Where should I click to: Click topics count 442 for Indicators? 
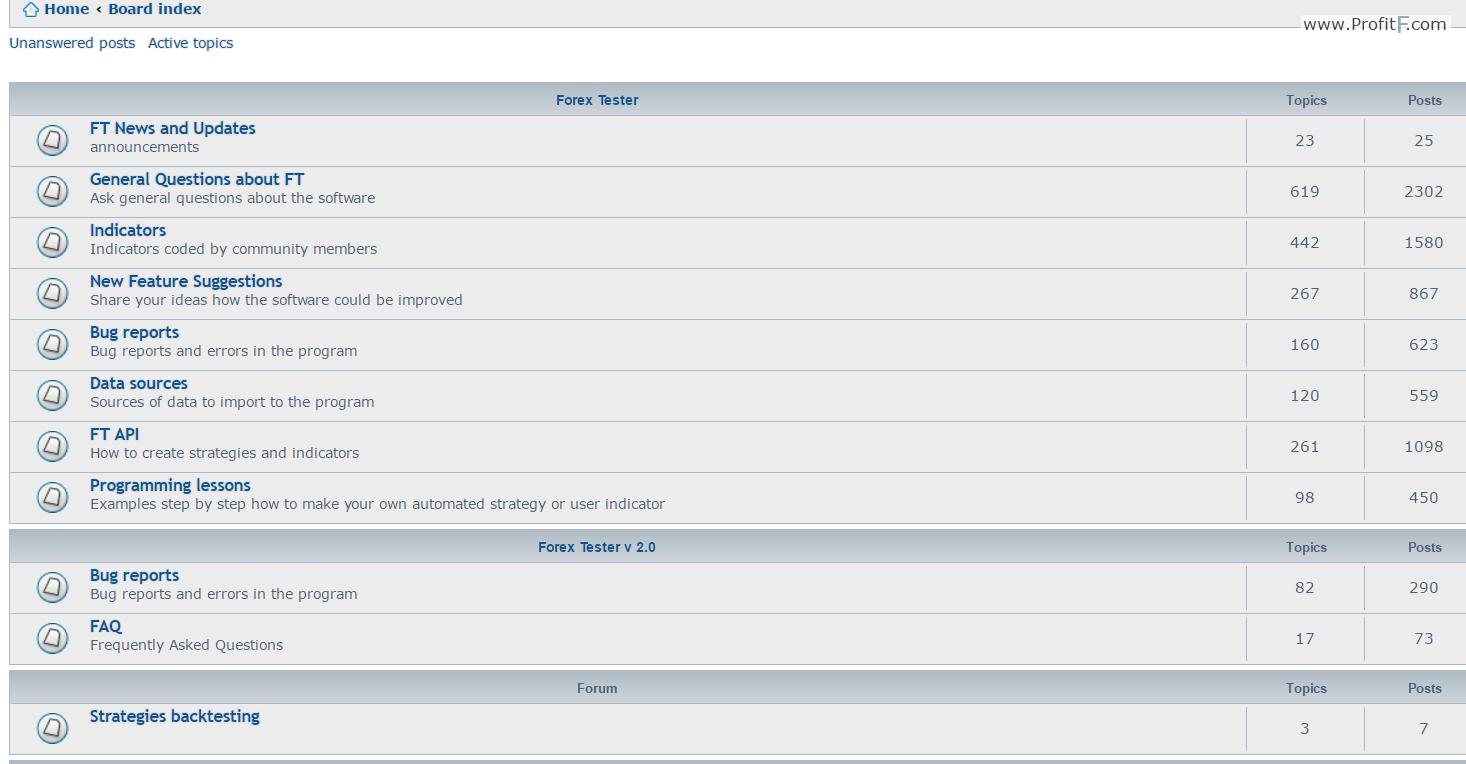coord(1305,243)
